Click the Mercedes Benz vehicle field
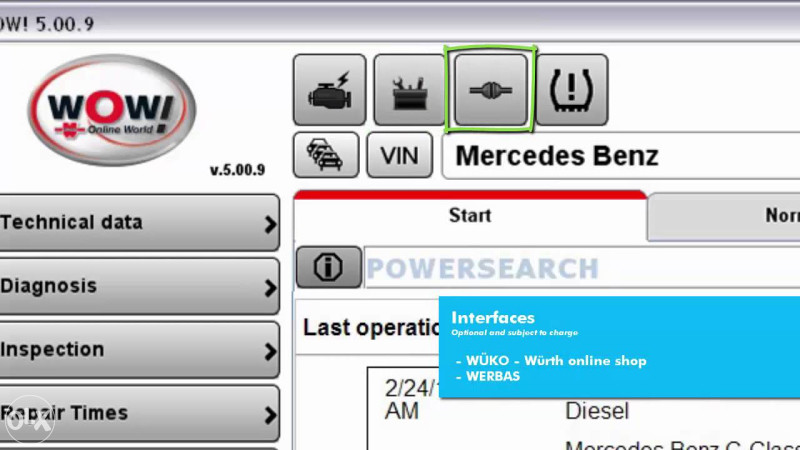800x450 pixels. point(621,156)
